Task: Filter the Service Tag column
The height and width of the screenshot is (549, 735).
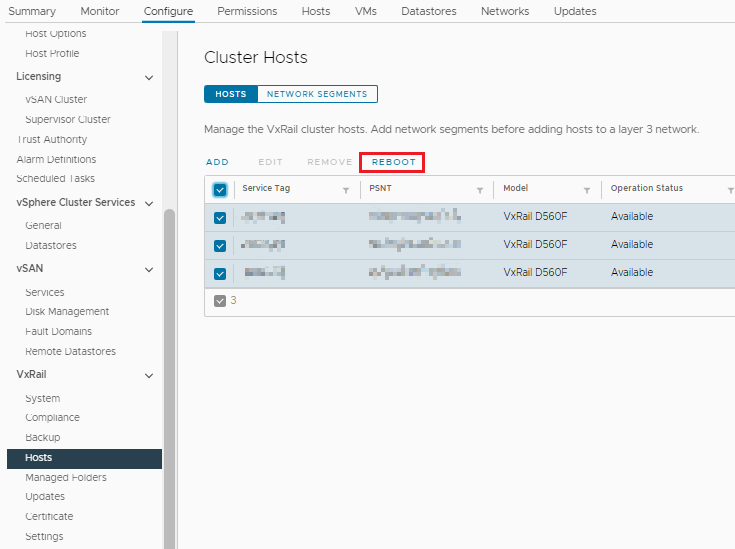Action: click(346, 190)
